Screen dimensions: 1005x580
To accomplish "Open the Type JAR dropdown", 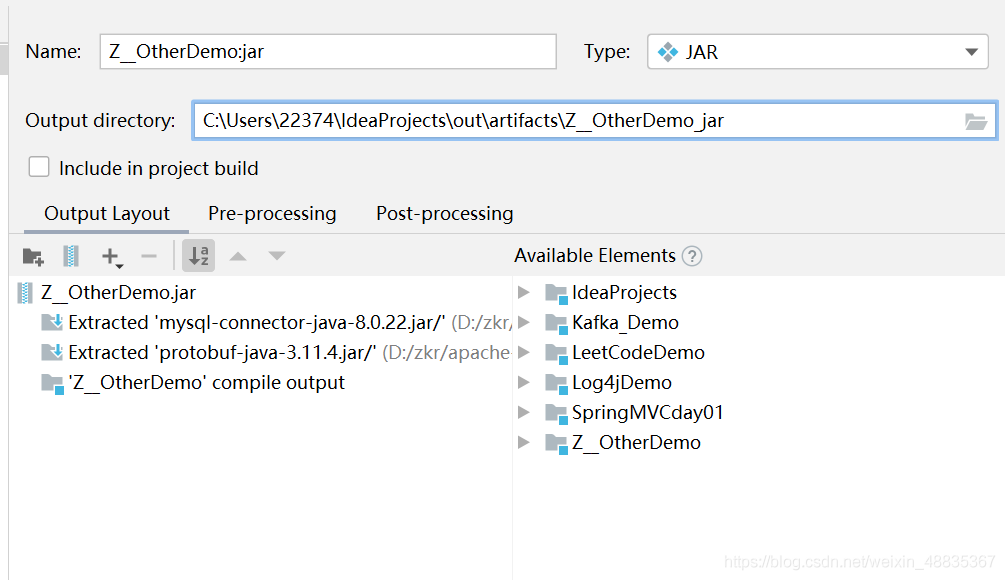I will tap(817, 52).
